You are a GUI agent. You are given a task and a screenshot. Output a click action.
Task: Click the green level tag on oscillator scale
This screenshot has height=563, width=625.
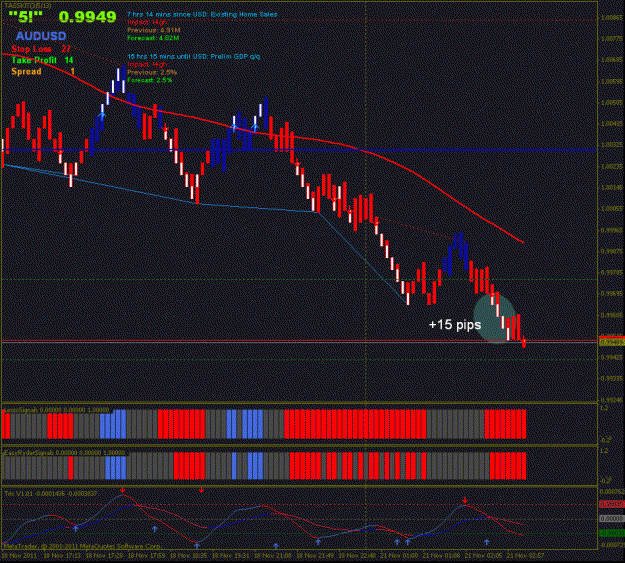612,533
